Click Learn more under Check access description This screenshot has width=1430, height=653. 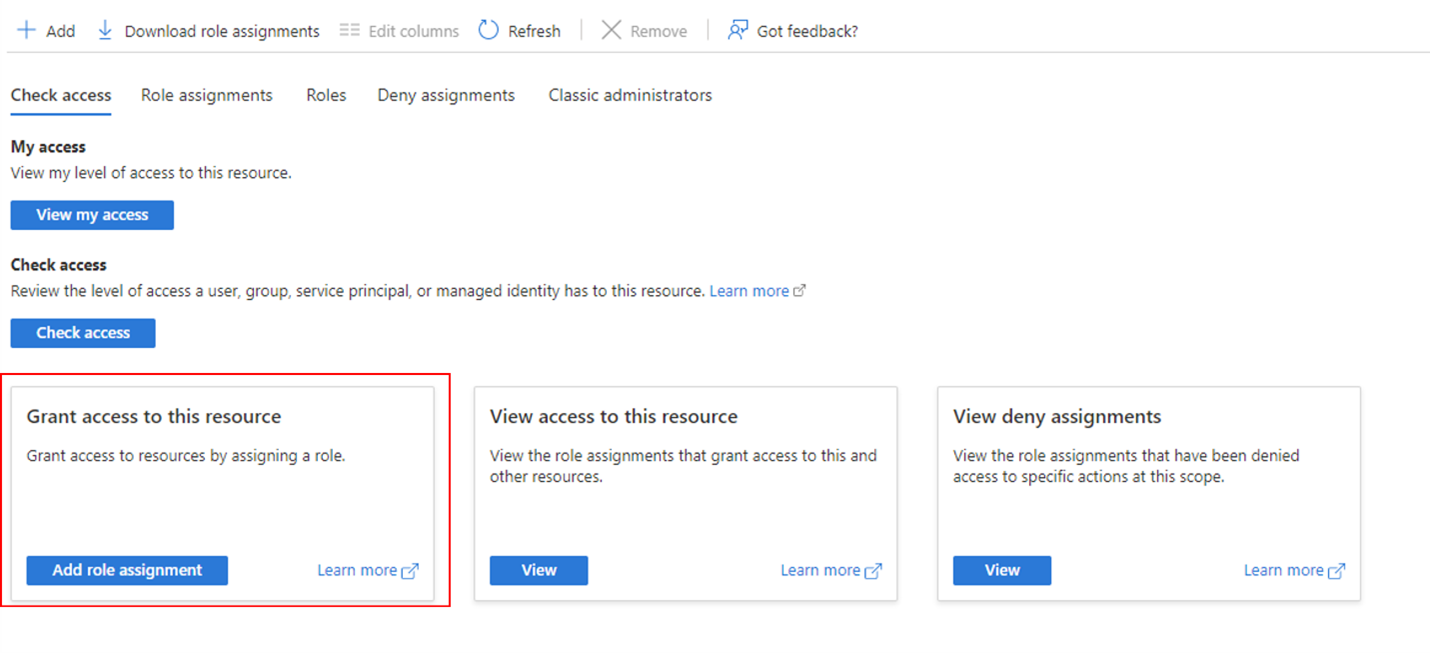pos(748,290)
